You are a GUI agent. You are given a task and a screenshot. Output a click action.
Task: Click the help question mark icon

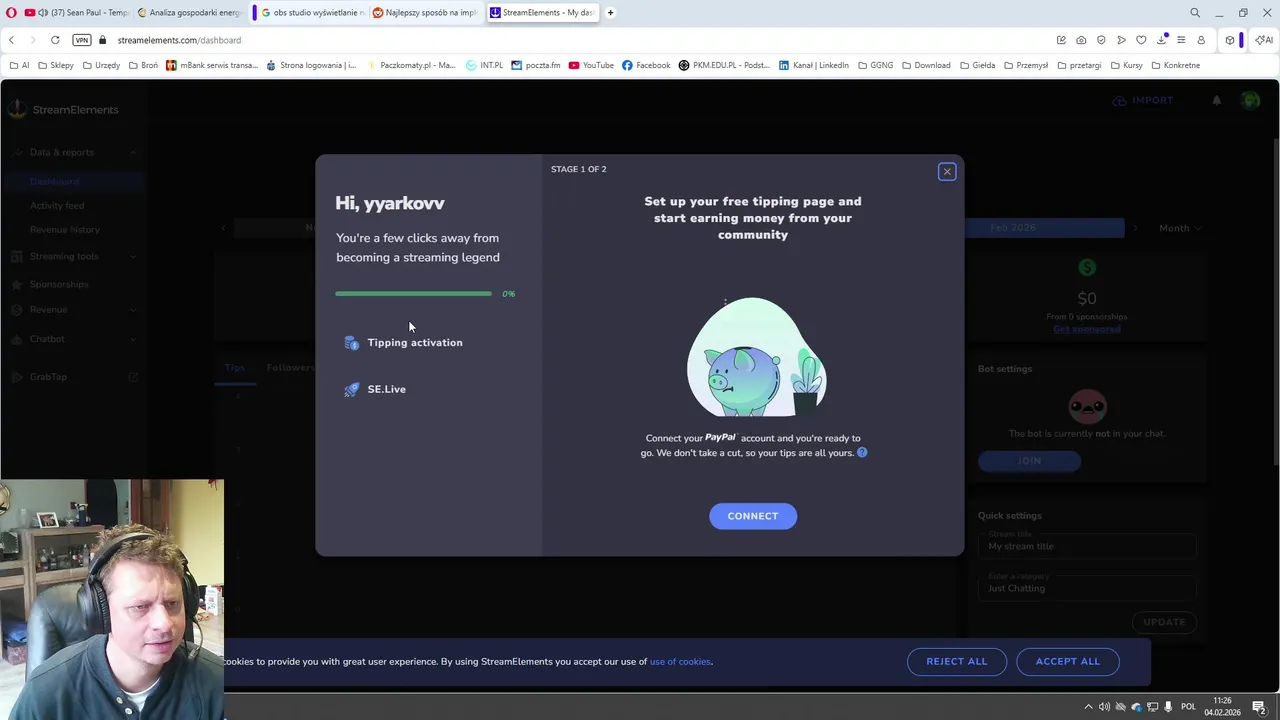(862, 452)
